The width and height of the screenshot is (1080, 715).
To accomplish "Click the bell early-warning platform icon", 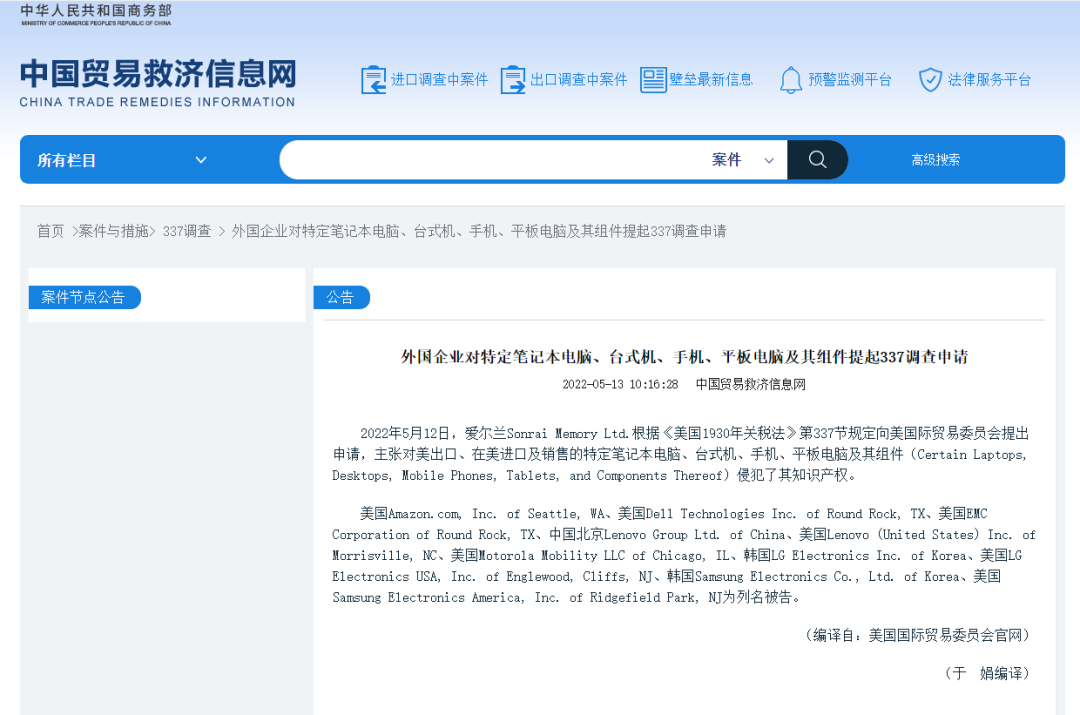I will tap(791, 80).
